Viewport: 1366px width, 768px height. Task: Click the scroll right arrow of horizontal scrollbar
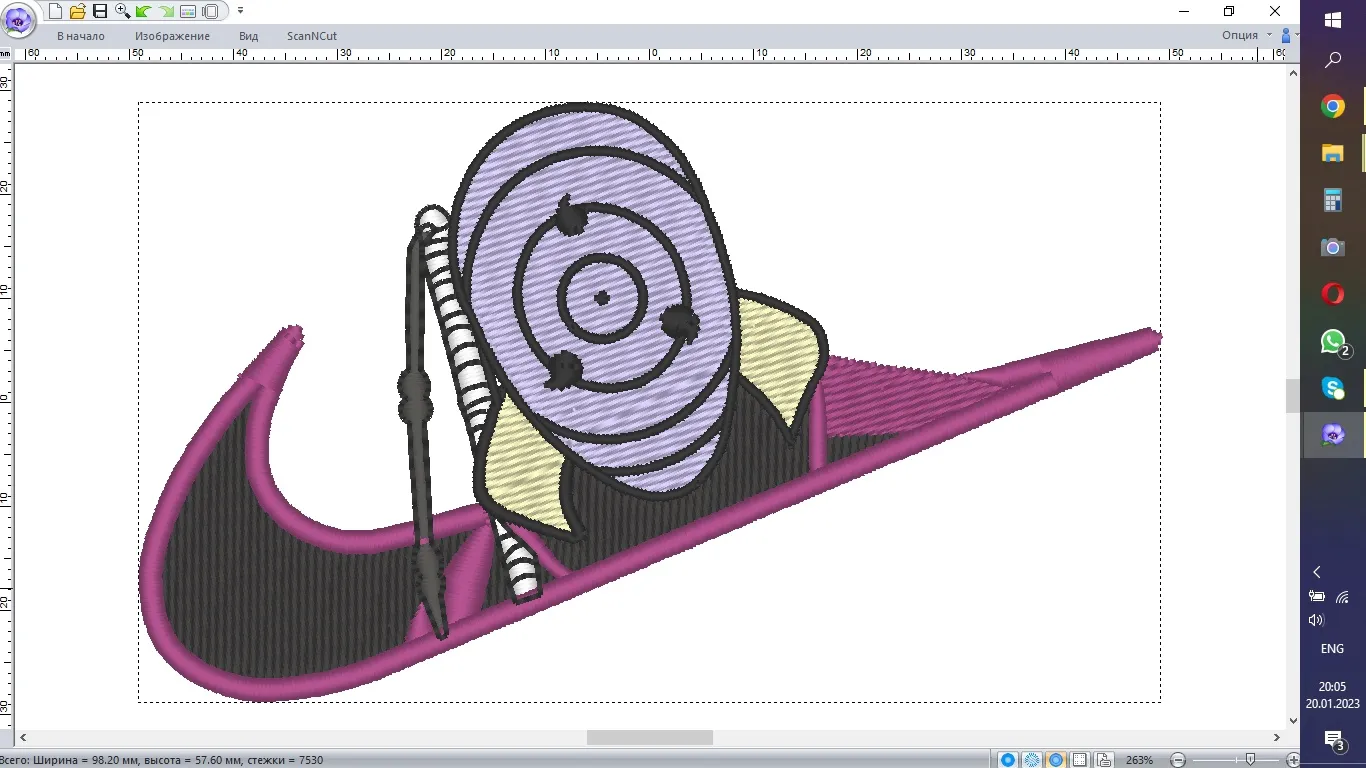point(1277,737)
